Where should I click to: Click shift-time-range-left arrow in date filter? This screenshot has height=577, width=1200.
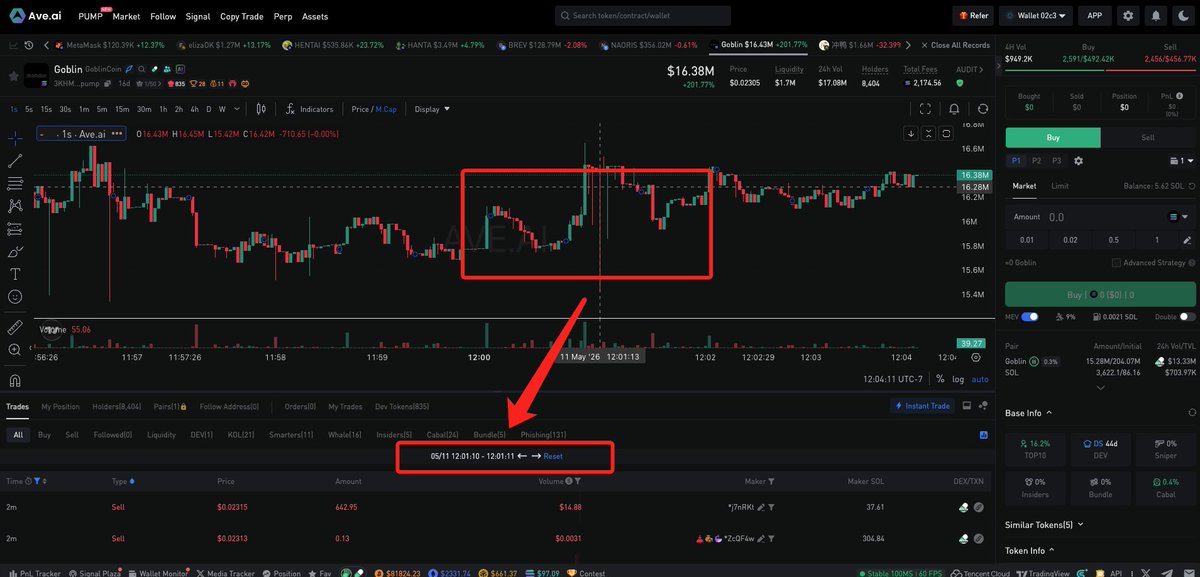click(522, 456)
